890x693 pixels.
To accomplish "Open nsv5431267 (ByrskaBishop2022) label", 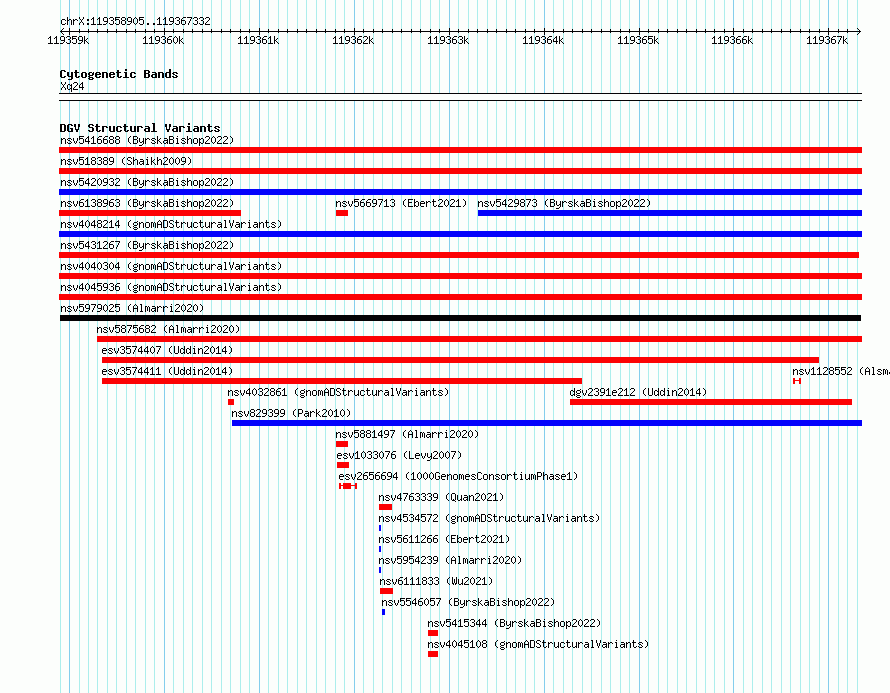I will [x=147, y=245].
